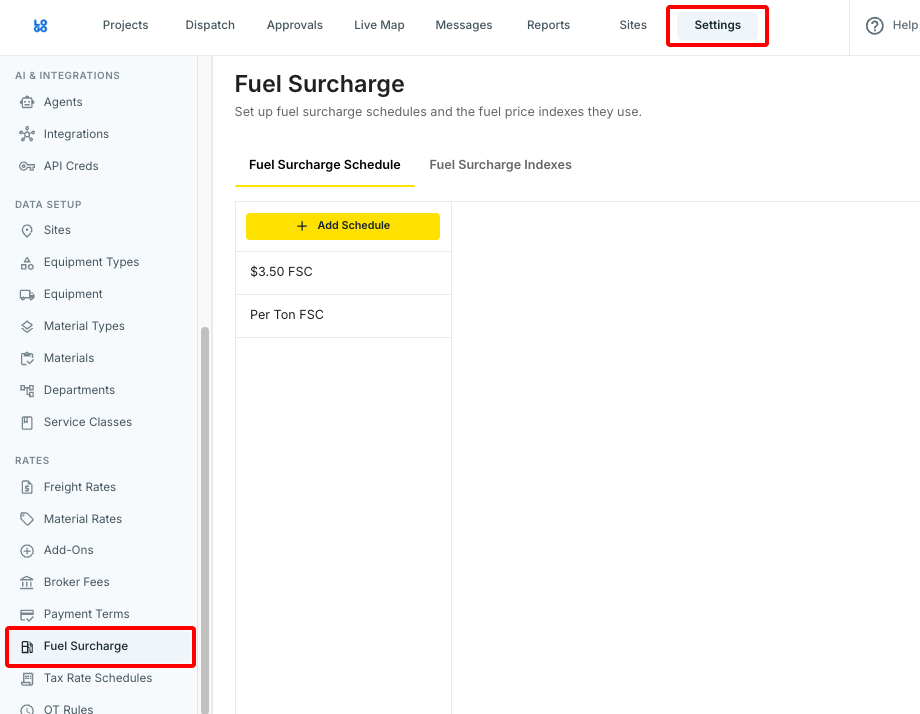Open the Projects menu
Screen dimensions: 920x714
126,25
